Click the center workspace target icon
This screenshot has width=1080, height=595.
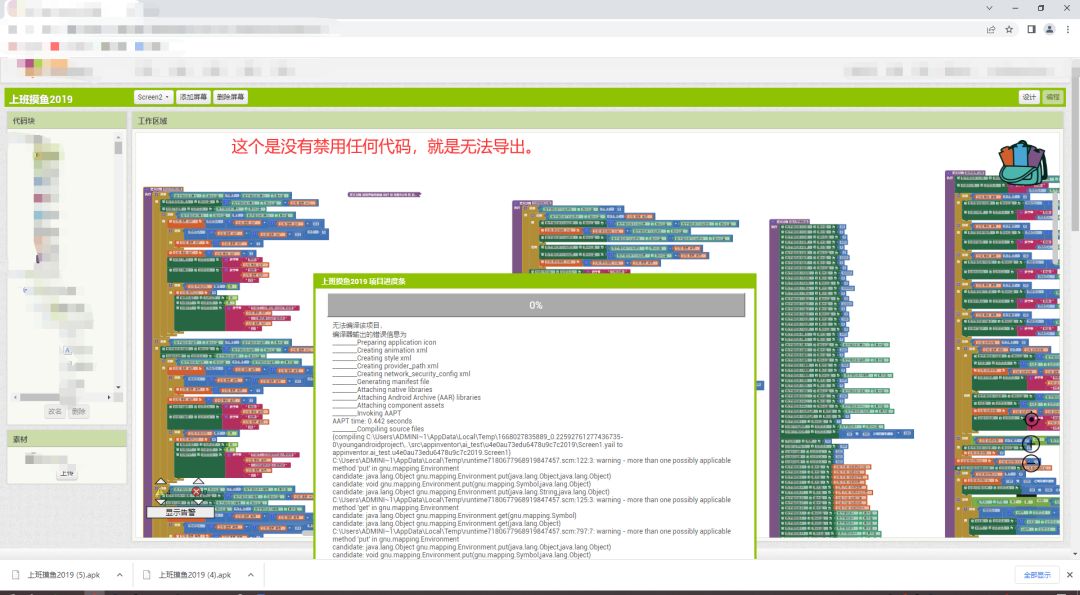(1030, 419)
